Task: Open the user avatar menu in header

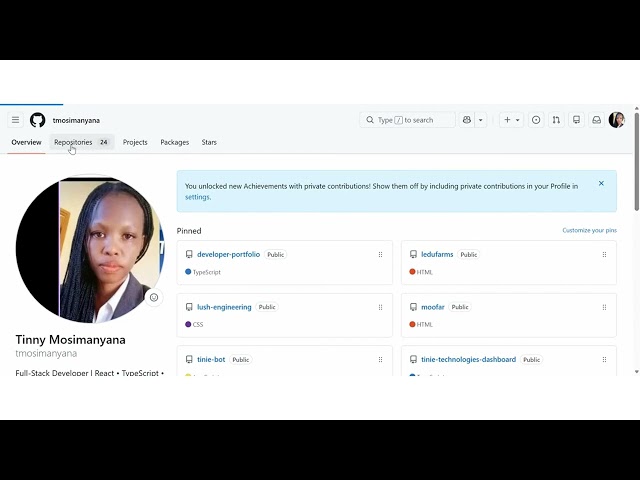Action: tap(617, 120)
